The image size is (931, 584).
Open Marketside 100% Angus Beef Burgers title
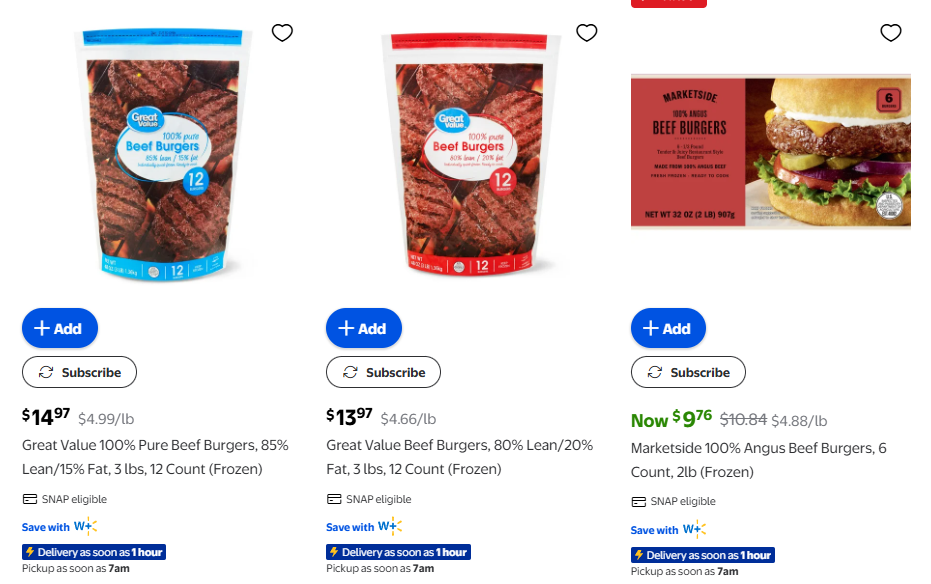[758, 460]
